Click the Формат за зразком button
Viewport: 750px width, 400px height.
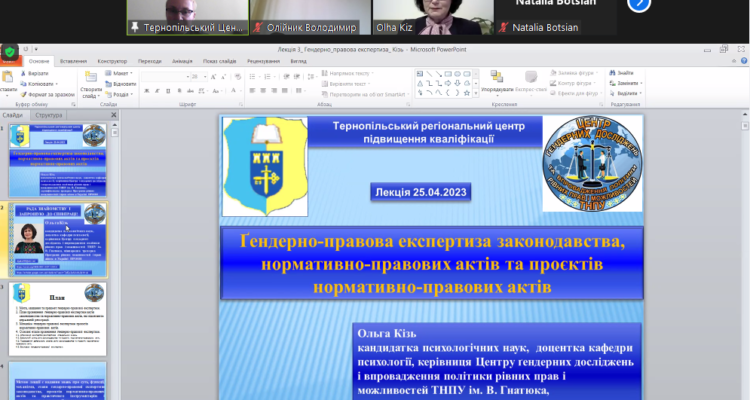coord(47,94)
